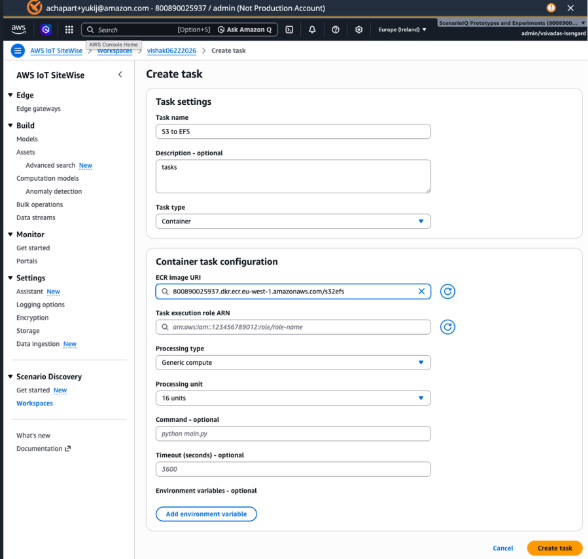Open the Processing type dropdown

[x=293, y=363]
